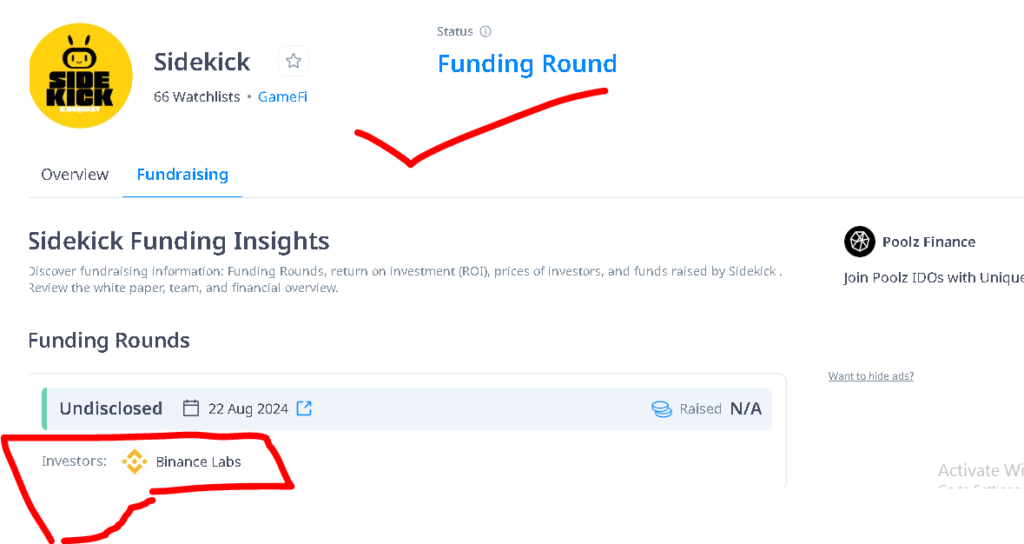Select the Fundraising tab

click(x=182, y=174)
